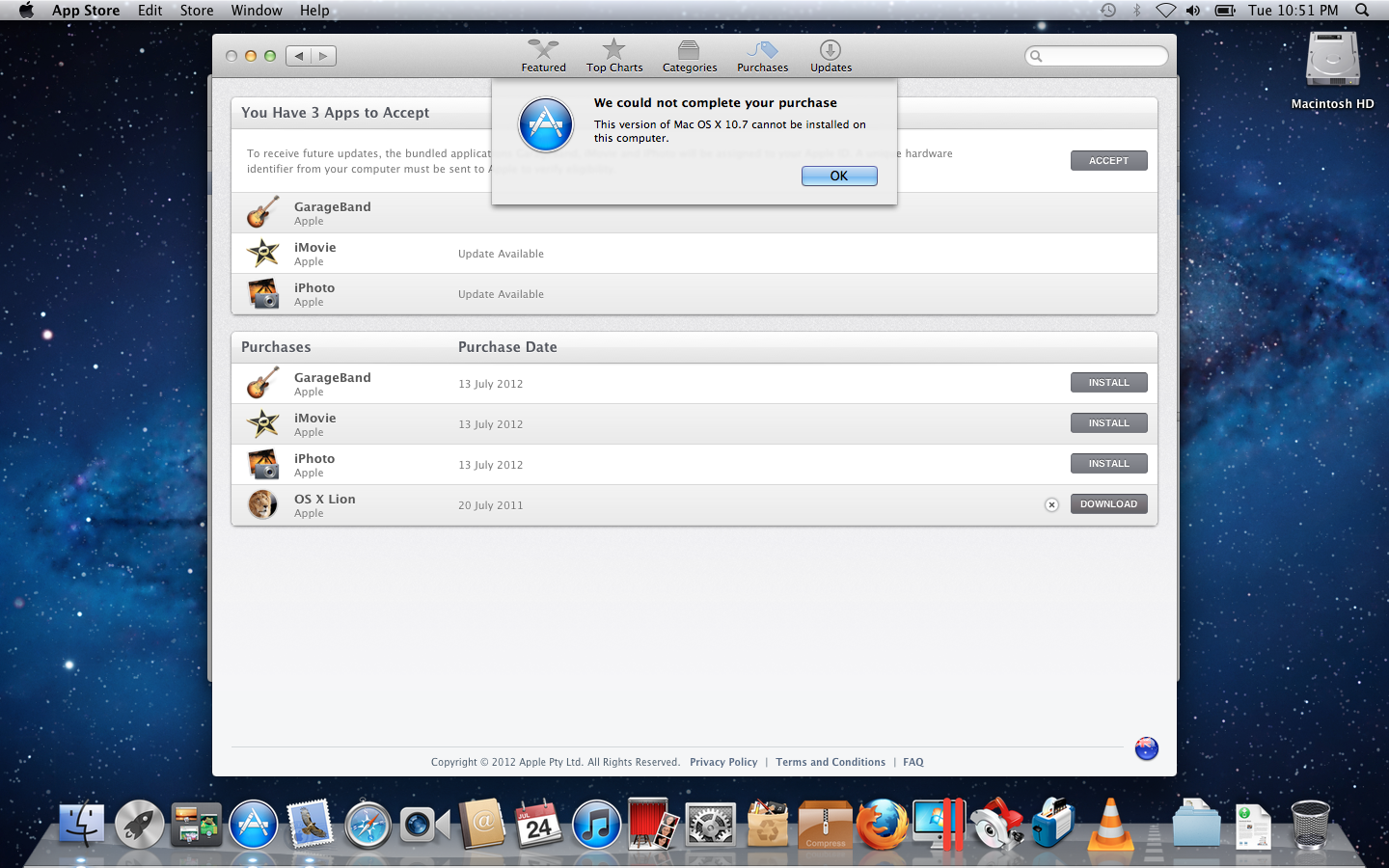Viewport: 1389px width, 868px height.
Task: Open the Apple menu
Action: pos(26,11)
